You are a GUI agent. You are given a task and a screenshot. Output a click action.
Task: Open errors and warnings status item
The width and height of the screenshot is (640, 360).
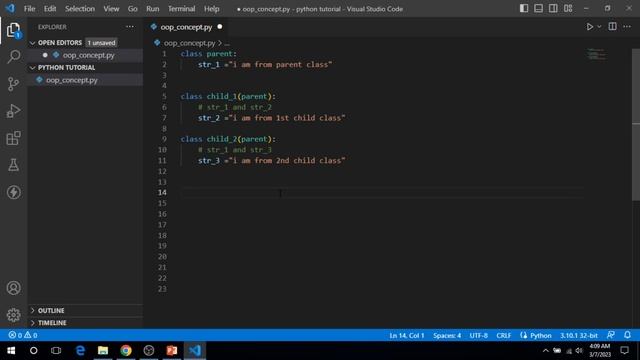(23, 335)
